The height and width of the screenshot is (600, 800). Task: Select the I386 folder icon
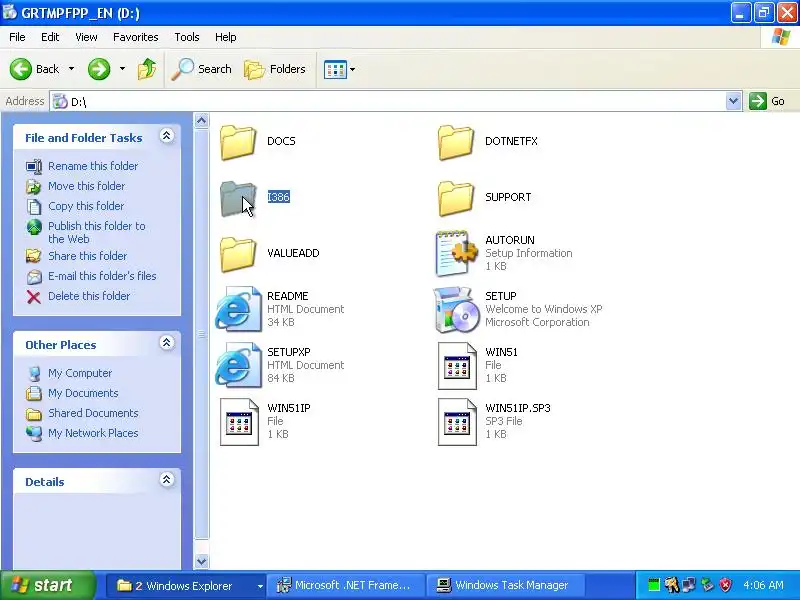click(238, 198)
